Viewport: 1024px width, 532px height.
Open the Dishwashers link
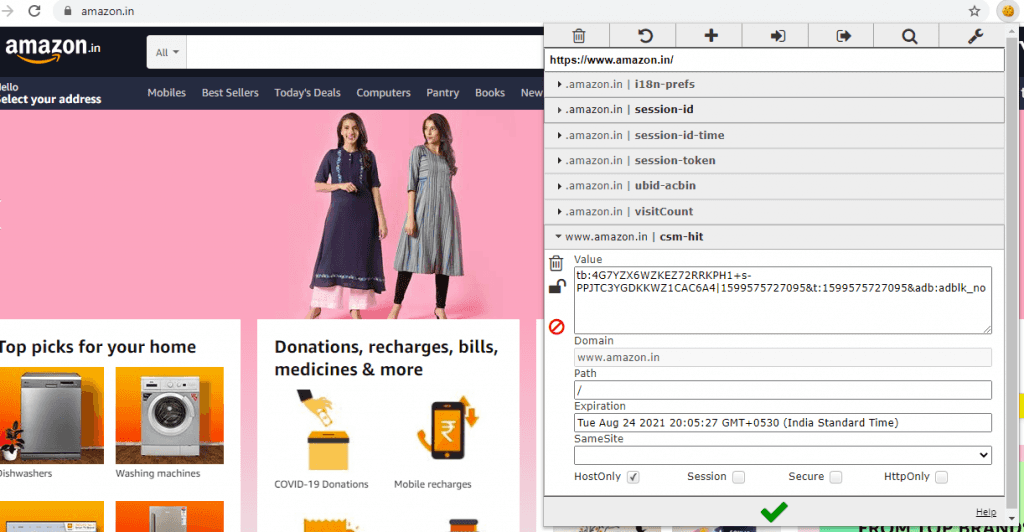[25, 473]
